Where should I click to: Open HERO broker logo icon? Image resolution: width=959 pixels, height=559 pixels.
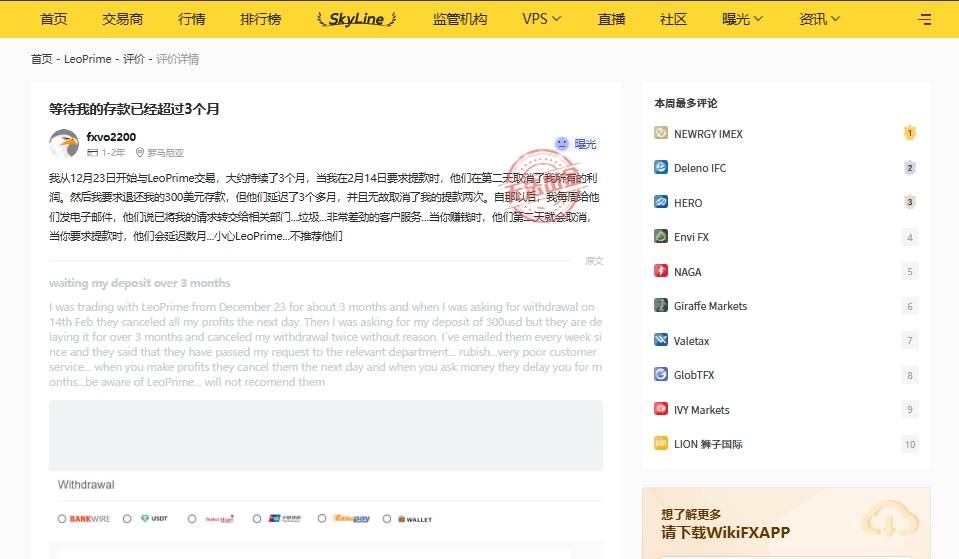click(x=661, y=202)
